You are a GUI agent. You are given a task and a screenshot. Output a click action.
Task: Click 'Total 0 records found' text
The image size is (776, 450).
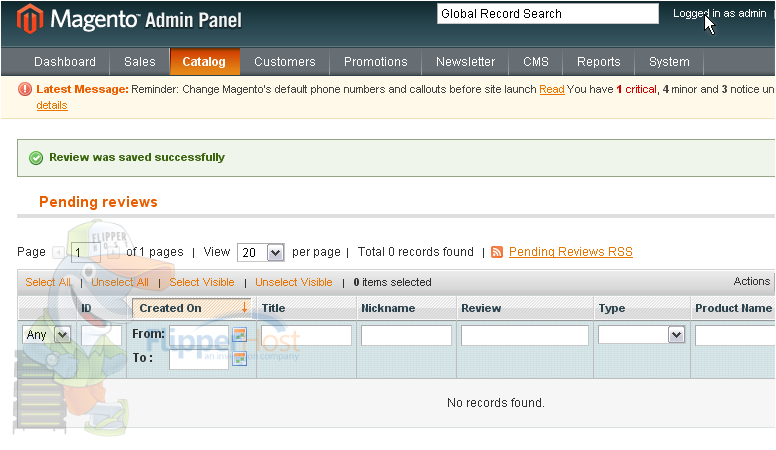click(416, 252)
